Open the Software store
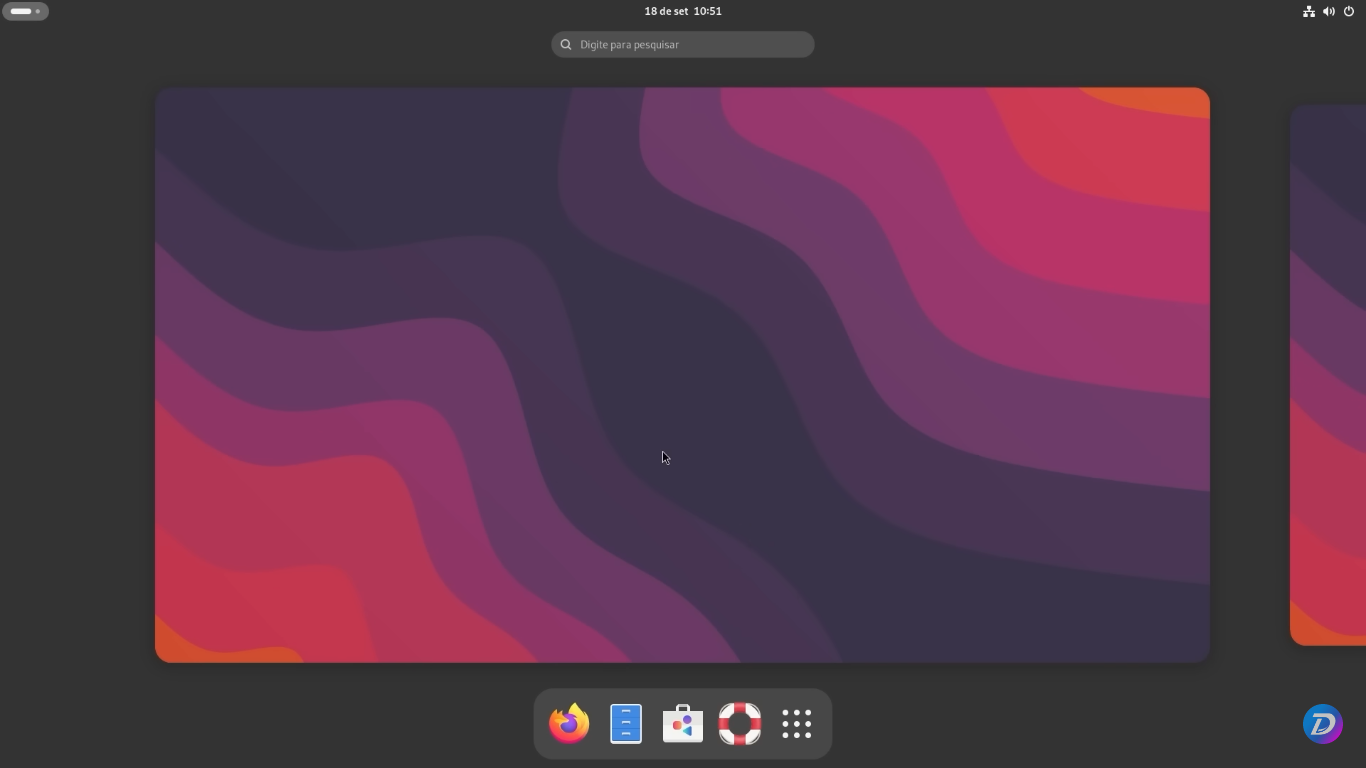Image resolution: width=1366 pixels, height=768 pixels. tap(682, 723)
